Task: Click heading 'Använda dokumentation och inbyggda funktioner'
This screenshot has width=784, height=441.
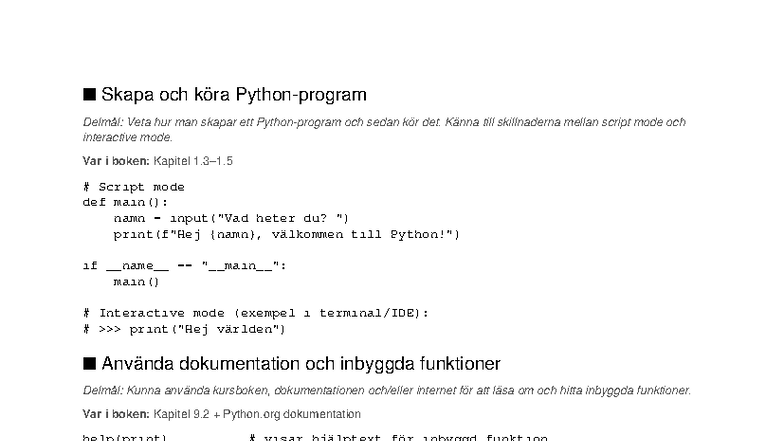Action: [300, 364]
